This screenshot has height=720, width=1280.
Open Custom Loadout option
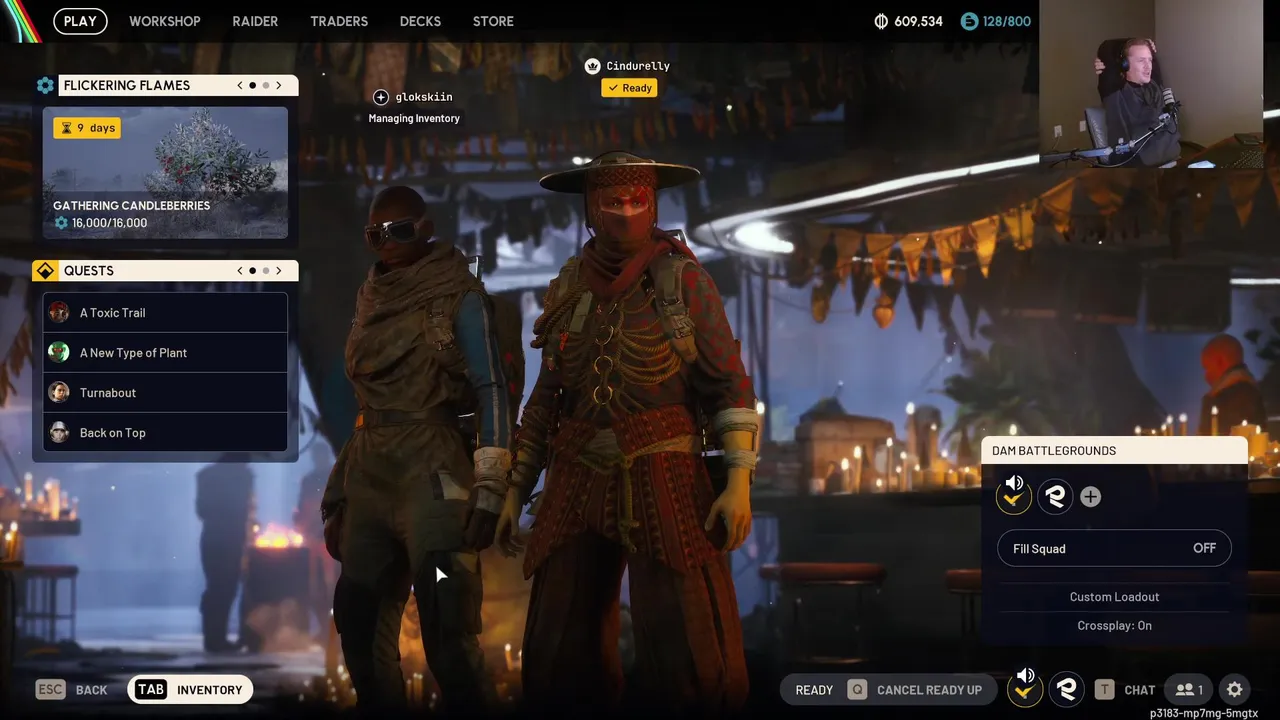1114,597
